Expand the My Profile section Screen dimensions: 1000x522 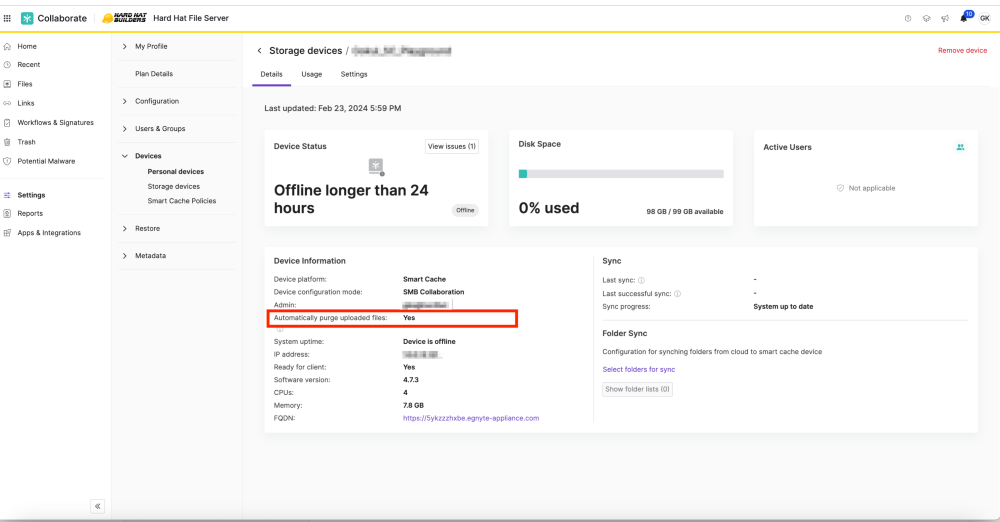(x=125, y=46)
